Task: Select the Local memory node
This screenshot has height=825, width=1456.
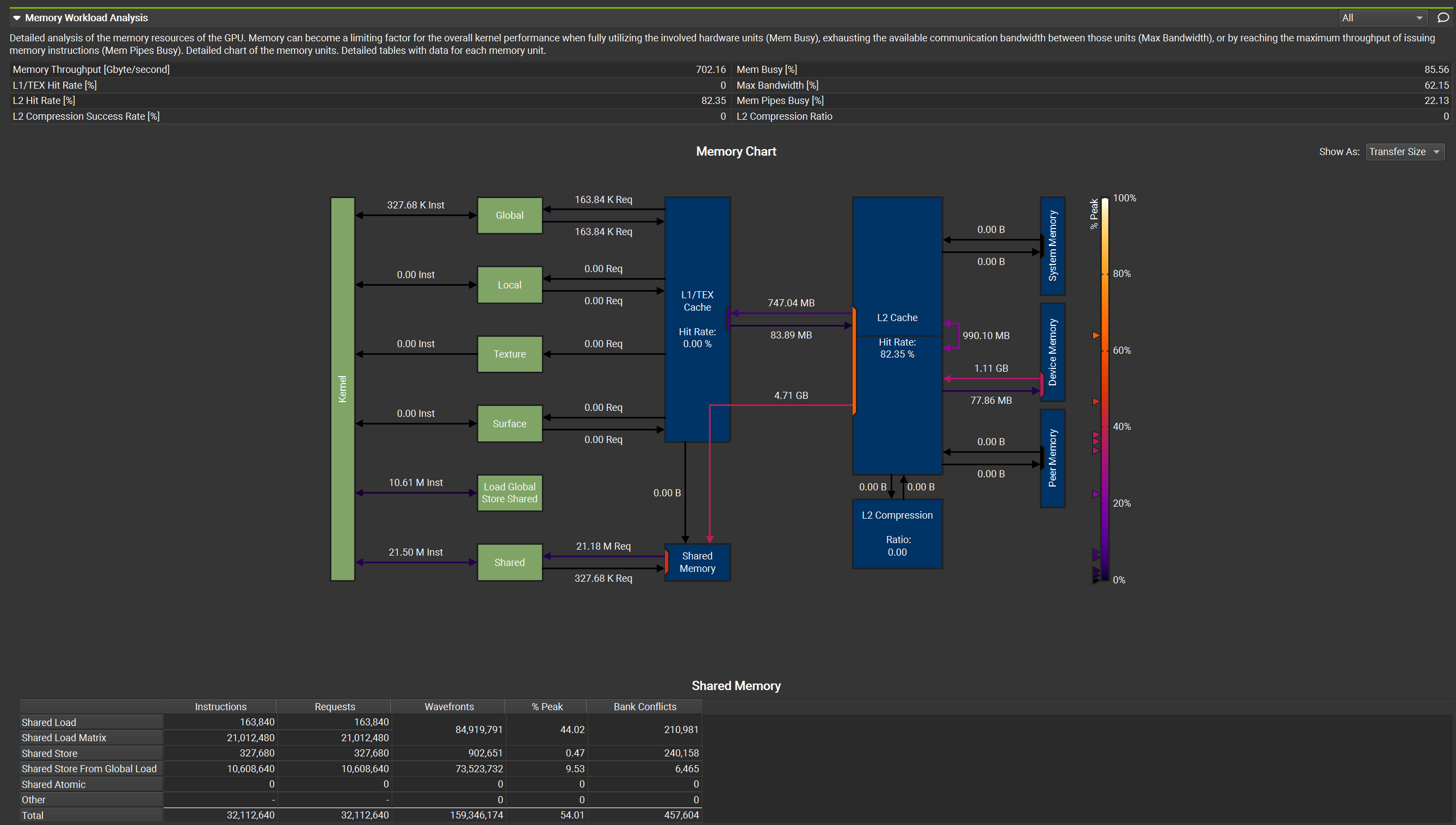Action: [x=509, y=285]
